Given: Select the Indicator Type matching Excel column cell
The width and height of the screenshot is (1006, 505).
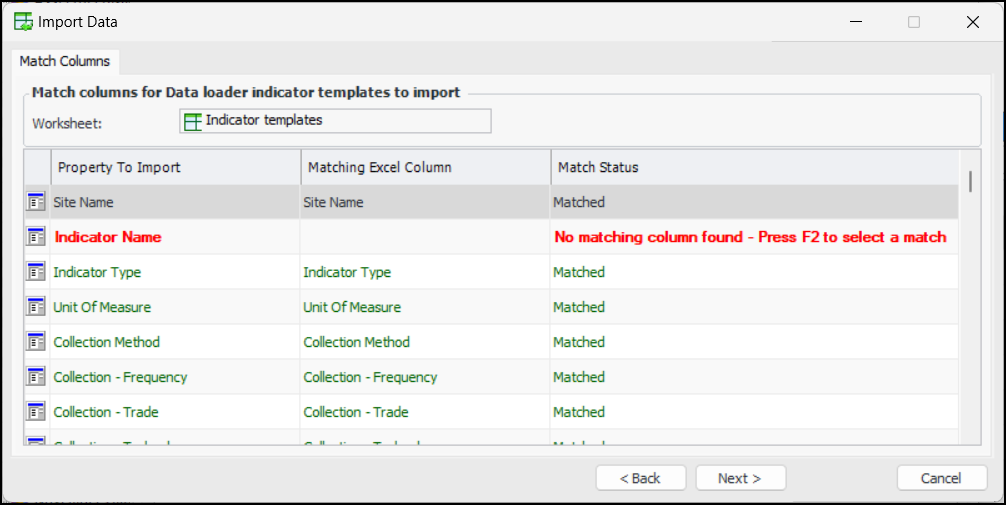Looking at the screenshot, I should click(x=424, y=272).
